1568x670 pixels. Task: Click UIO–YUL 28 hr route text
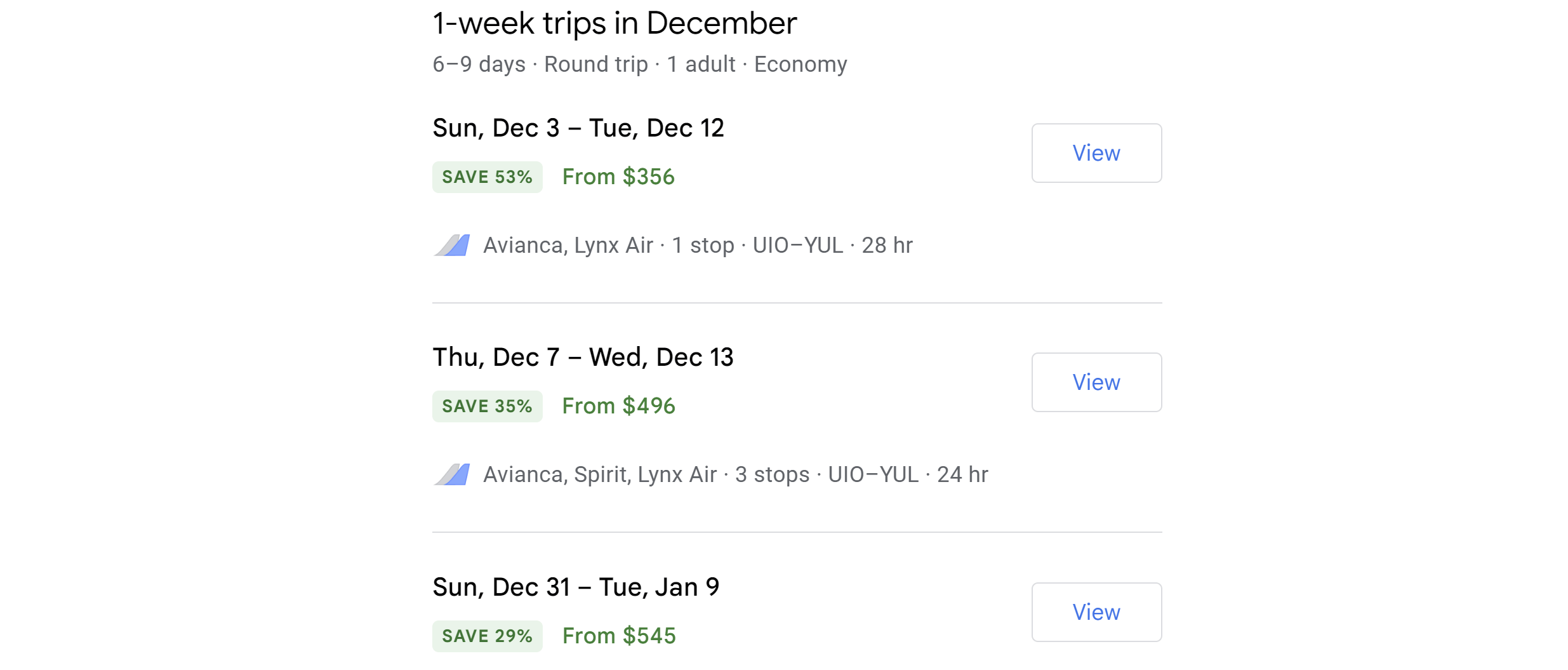click(x=832, y=245)
